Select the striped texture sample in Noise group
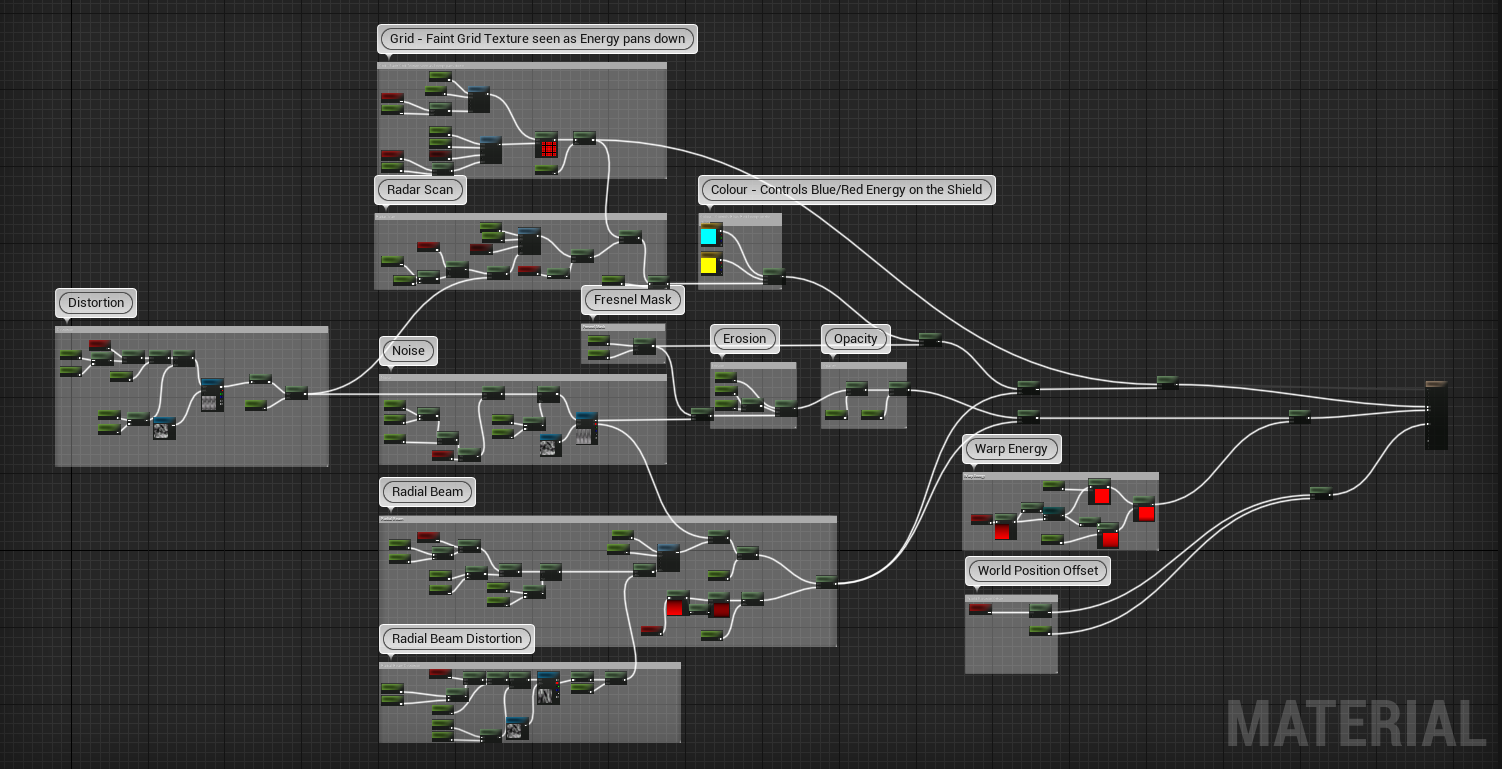This screenshot has height=769, width=1502. 586,430
